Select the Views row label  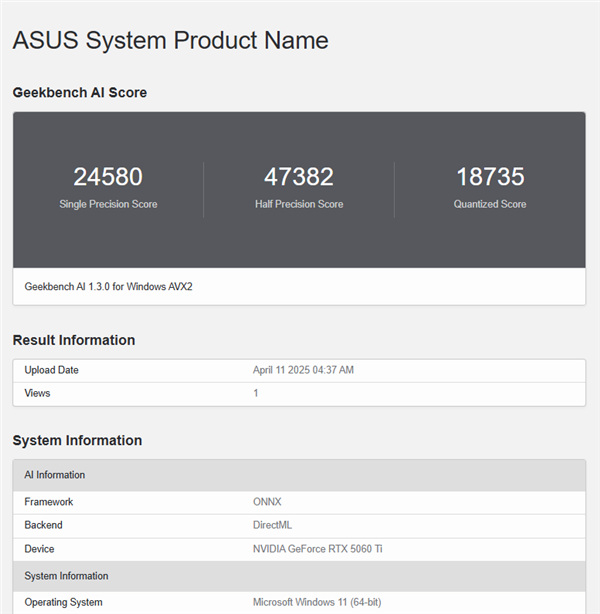(x=38, y=393)
